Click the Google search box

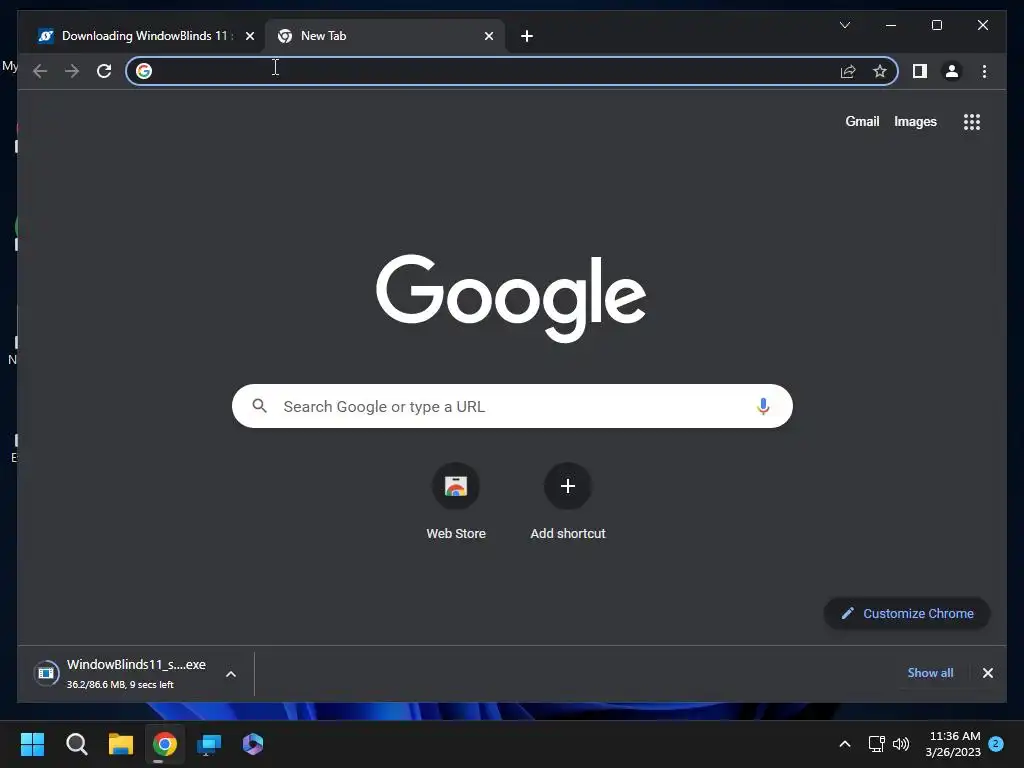click(x=512, y=406)
